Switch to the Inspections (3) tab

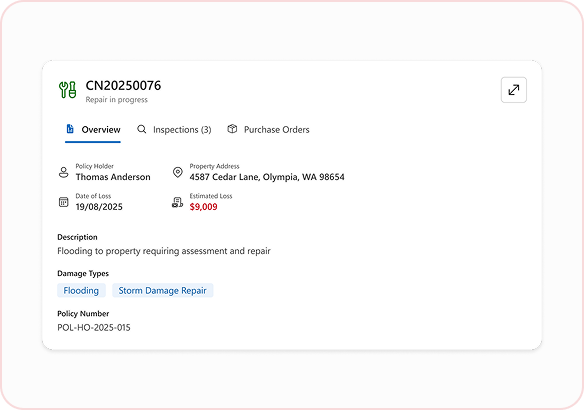(174, 130)
